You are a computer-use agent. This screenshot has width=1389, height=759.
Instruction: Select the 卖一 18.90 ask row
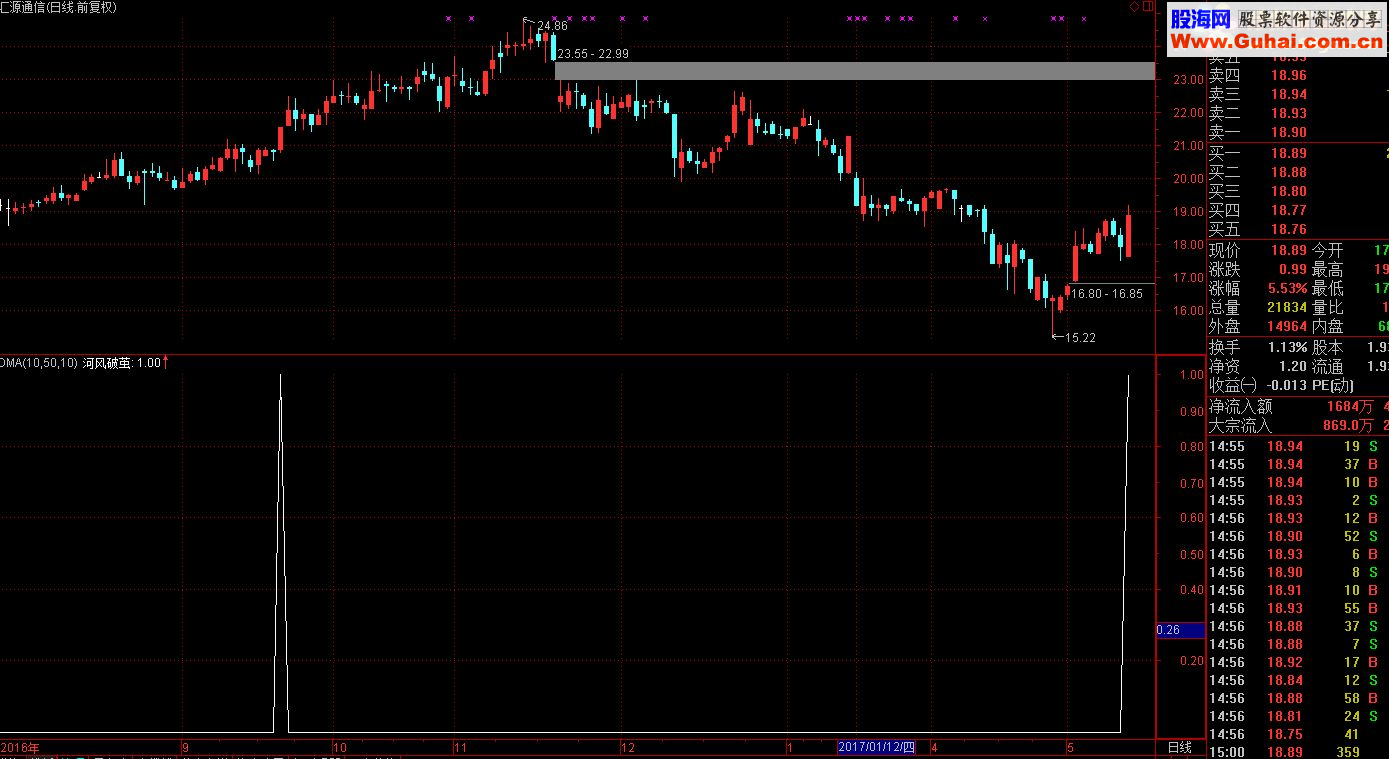[x=1298, y=132]
